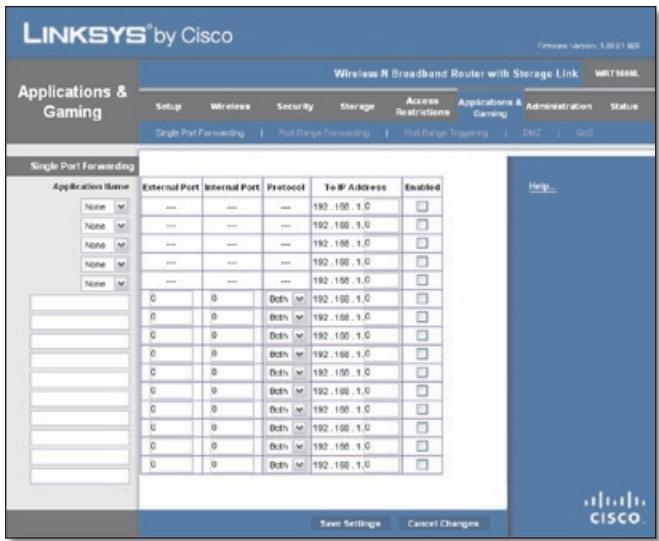Enable the fifth forwarding row checkbox
Image resolution: width=659 pixels, height=541 pixels.
point(422,280)
